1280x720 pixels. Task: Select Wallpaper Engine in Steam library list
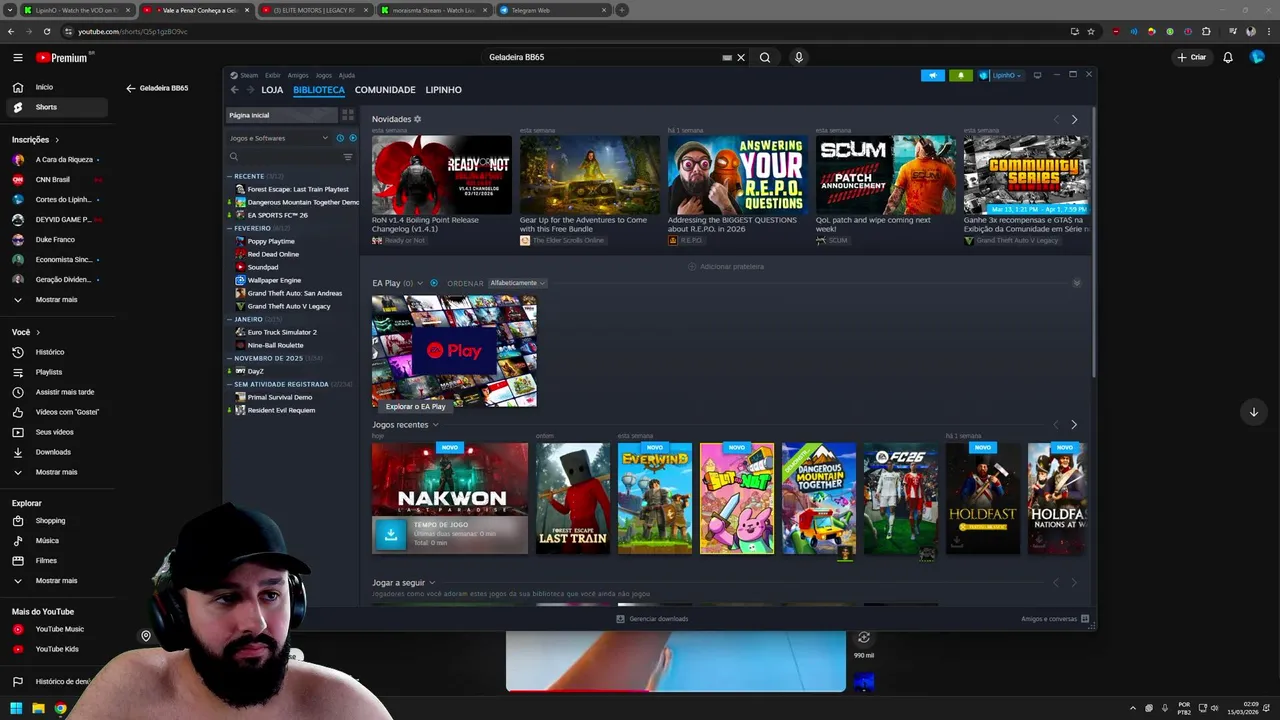pyautogui.click(x=274, y=280)
